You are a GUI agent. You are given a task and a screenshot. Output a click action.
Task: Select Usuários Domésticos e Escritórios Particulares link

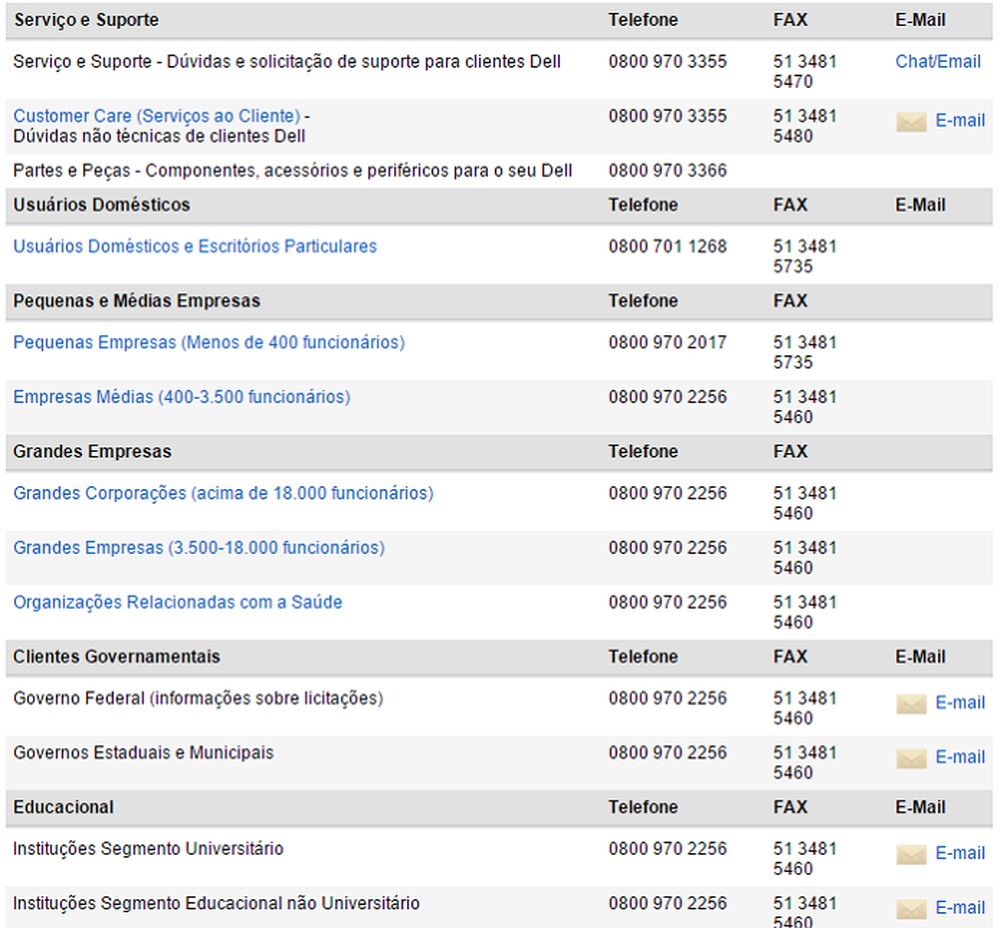click(194, 246)
